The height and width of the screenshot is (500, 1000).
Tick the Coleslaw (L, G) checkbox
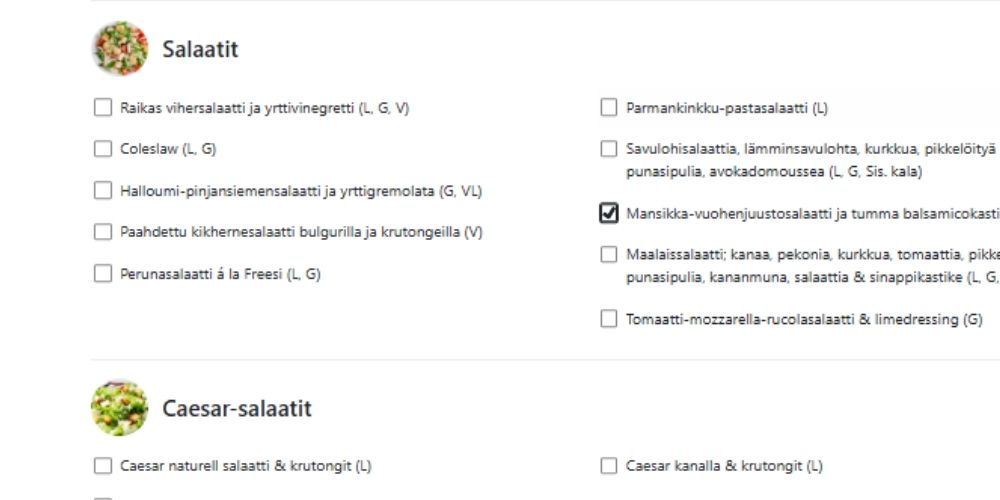click(103, 149)
